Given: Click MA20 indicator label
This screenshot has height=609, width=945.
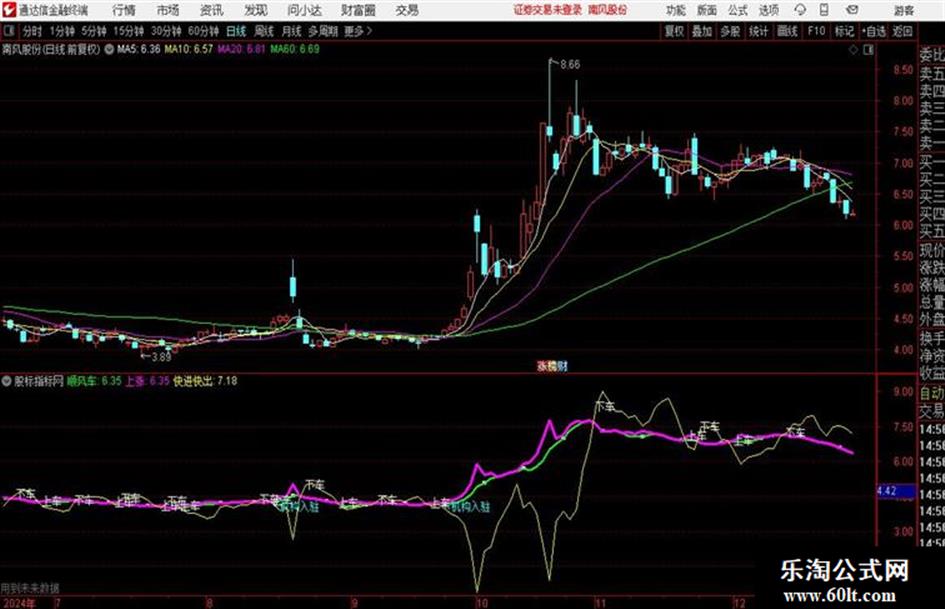Looking at the screenshot, I should tap(241, 49).
